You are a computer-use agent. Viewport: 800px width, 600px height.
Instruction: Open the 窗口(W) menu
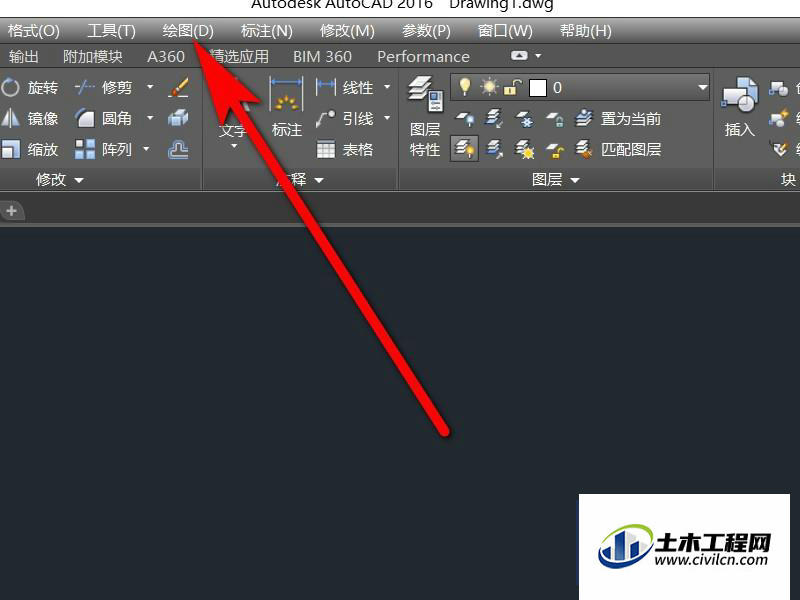[505, 31]
